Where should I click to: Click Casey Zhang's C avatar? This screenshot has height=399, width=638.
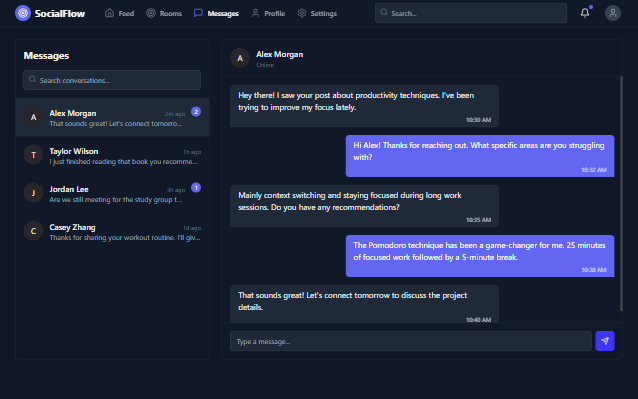pyautogui.click(x=33, y=231)
